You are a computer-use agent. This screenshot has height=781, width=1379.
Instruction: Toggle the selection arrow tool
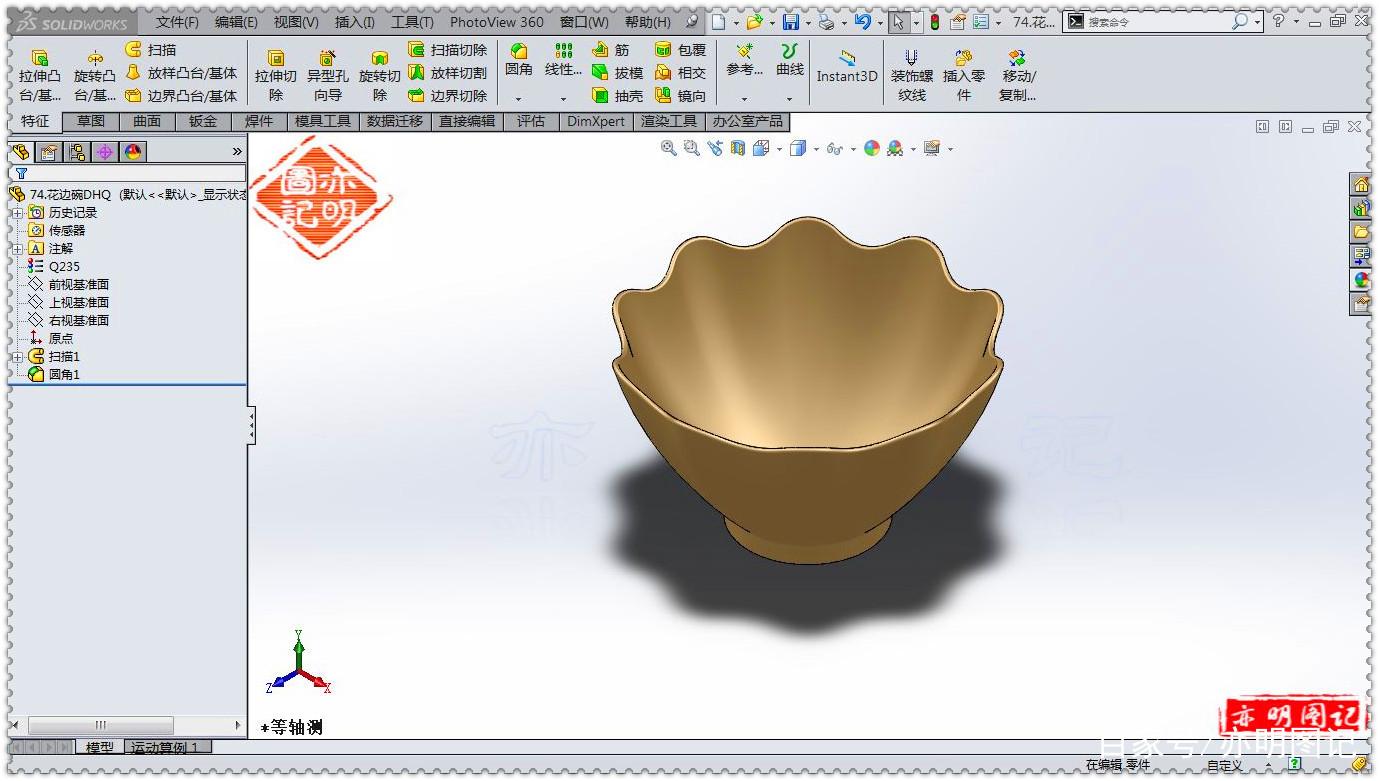[899, 22]
